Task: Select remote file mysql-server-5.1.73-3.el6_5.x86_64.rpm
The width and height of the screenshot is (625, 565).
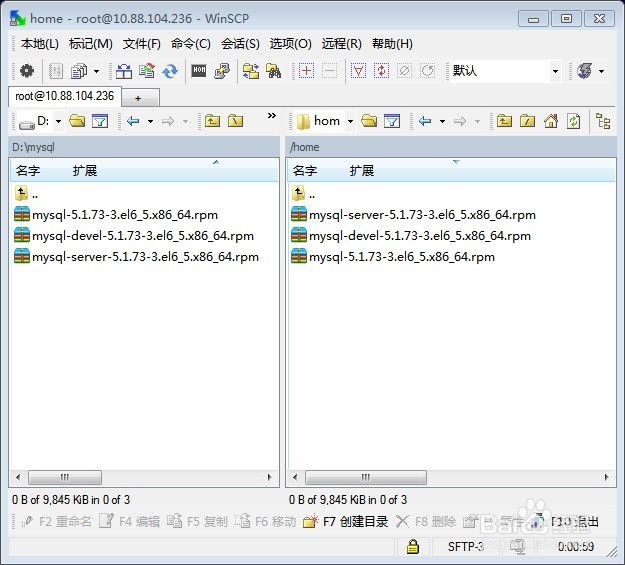Action: coord(413,215)
